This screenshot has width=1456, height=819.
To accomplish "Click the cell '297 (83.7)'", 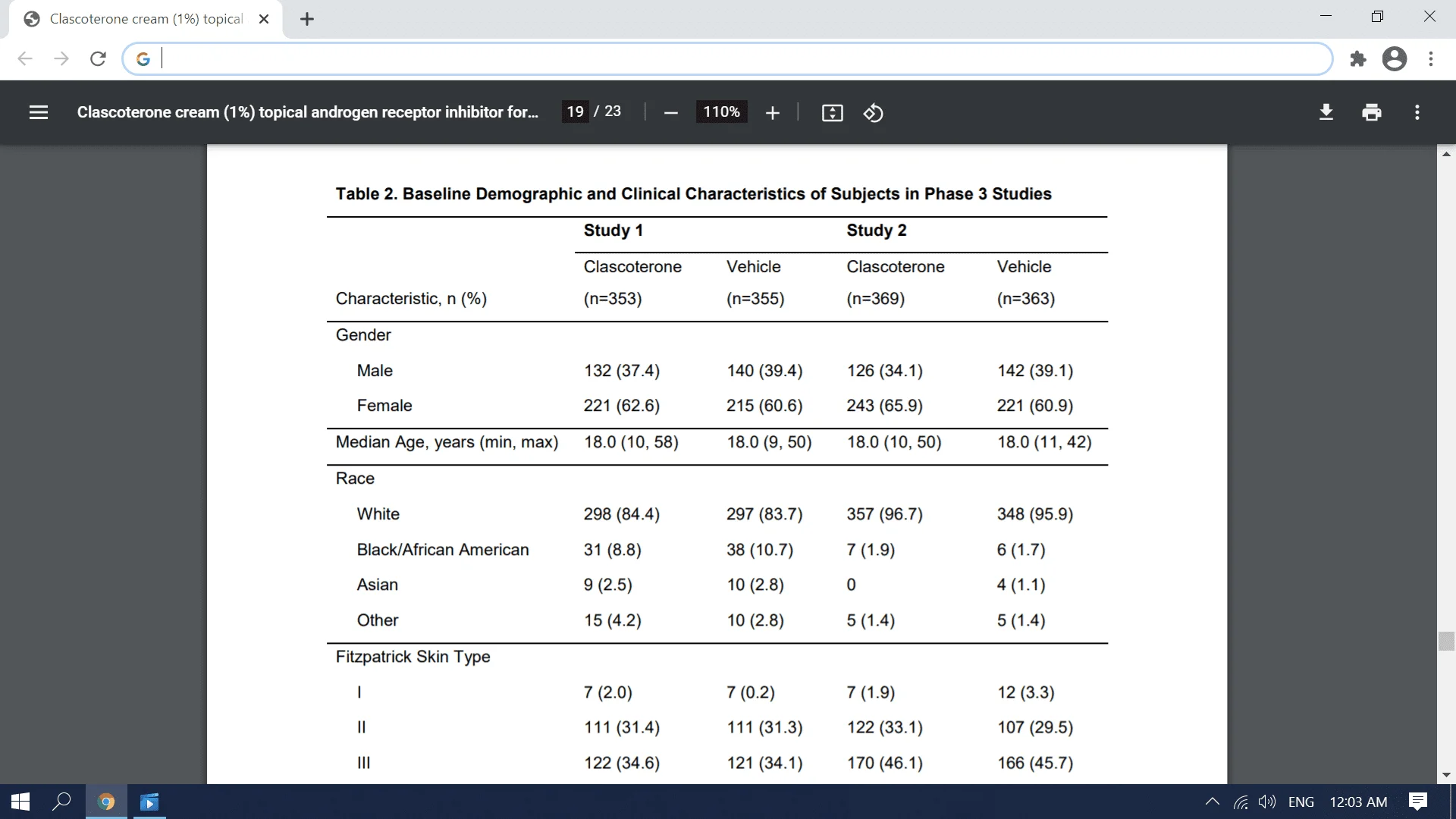I will pos(764,513).
